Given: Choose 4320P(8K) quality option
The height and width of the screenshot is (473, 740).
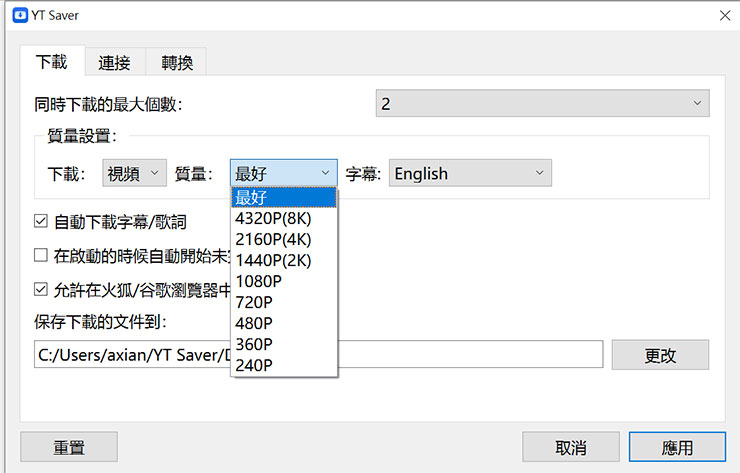Looking at the screenshot, I should pyautogui.click(x=284, y=219).
